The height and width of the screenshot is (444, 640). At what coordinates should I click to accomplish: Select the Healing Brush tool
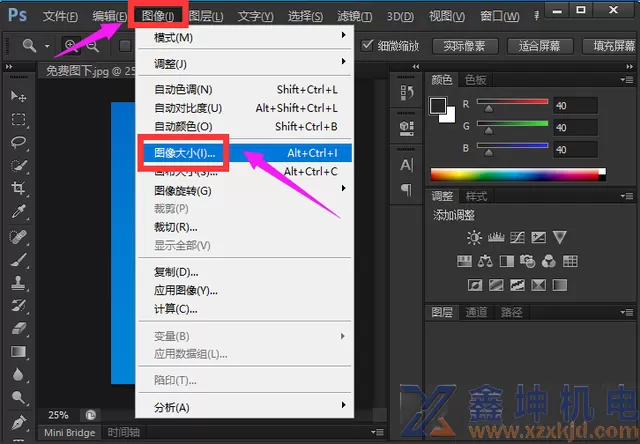coord(18,237)
